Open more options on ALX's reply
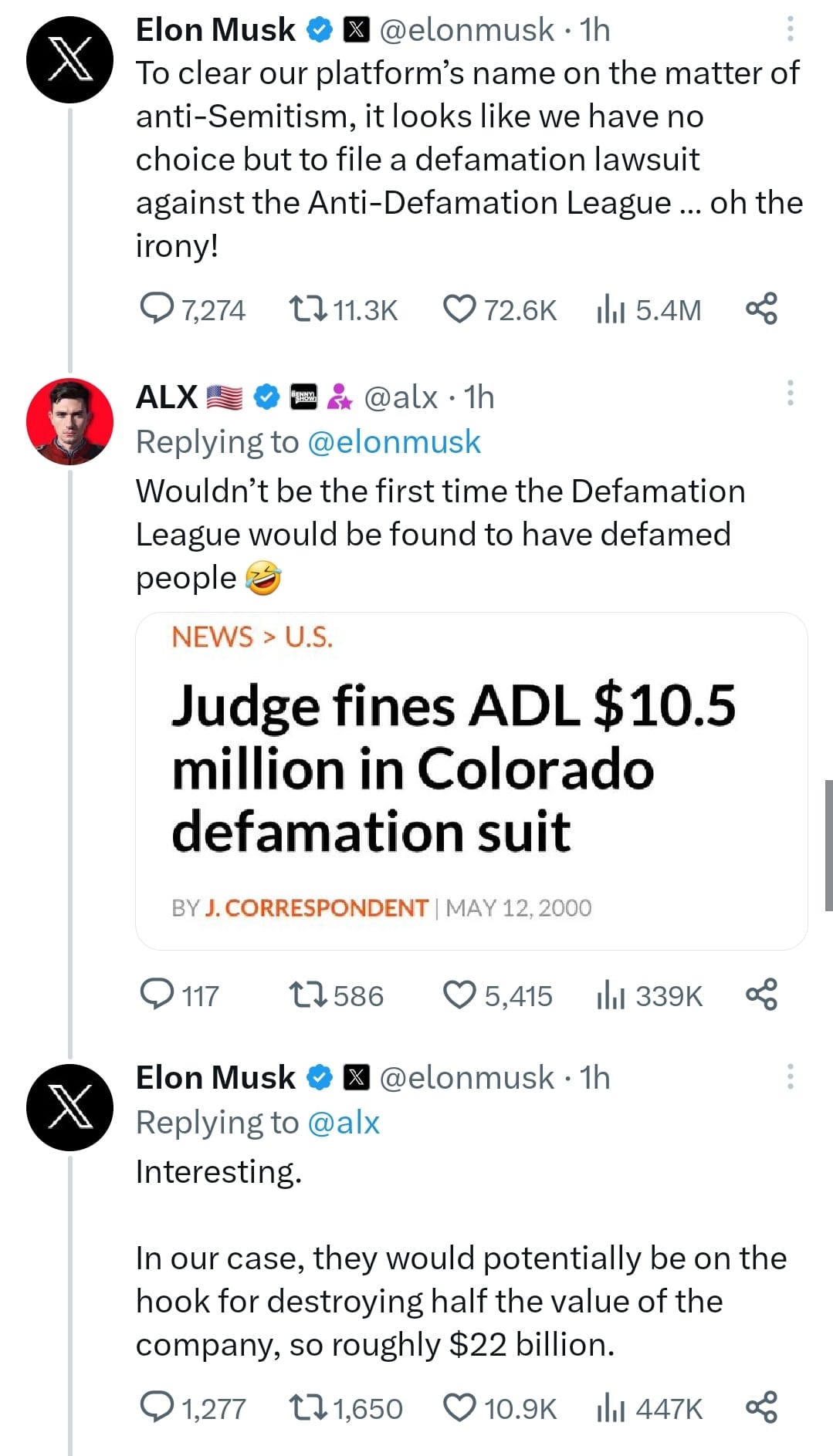 tap(790, 393)
